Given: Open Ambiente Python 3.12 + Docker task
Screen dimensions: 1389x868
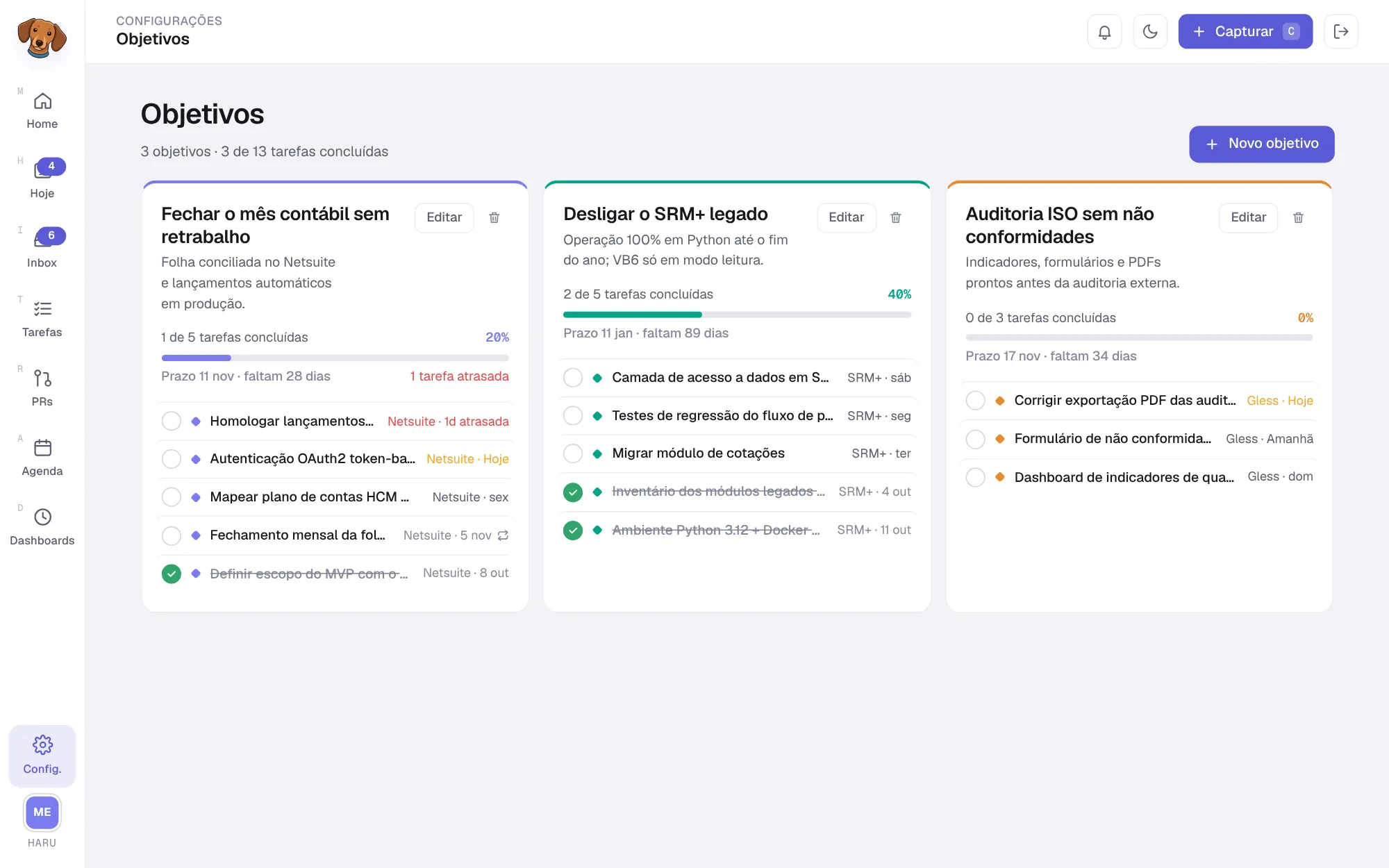Looking at the screenshot, I should click(x=737, y=531).
